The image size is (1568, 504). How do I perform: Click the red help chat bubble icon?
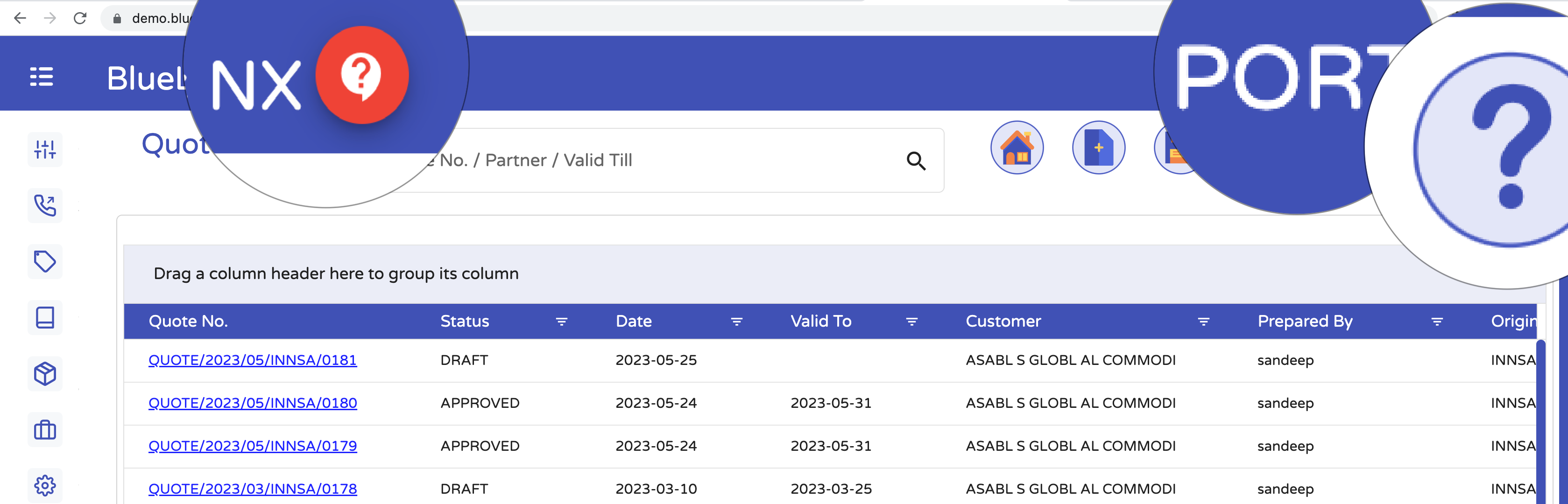361,74
